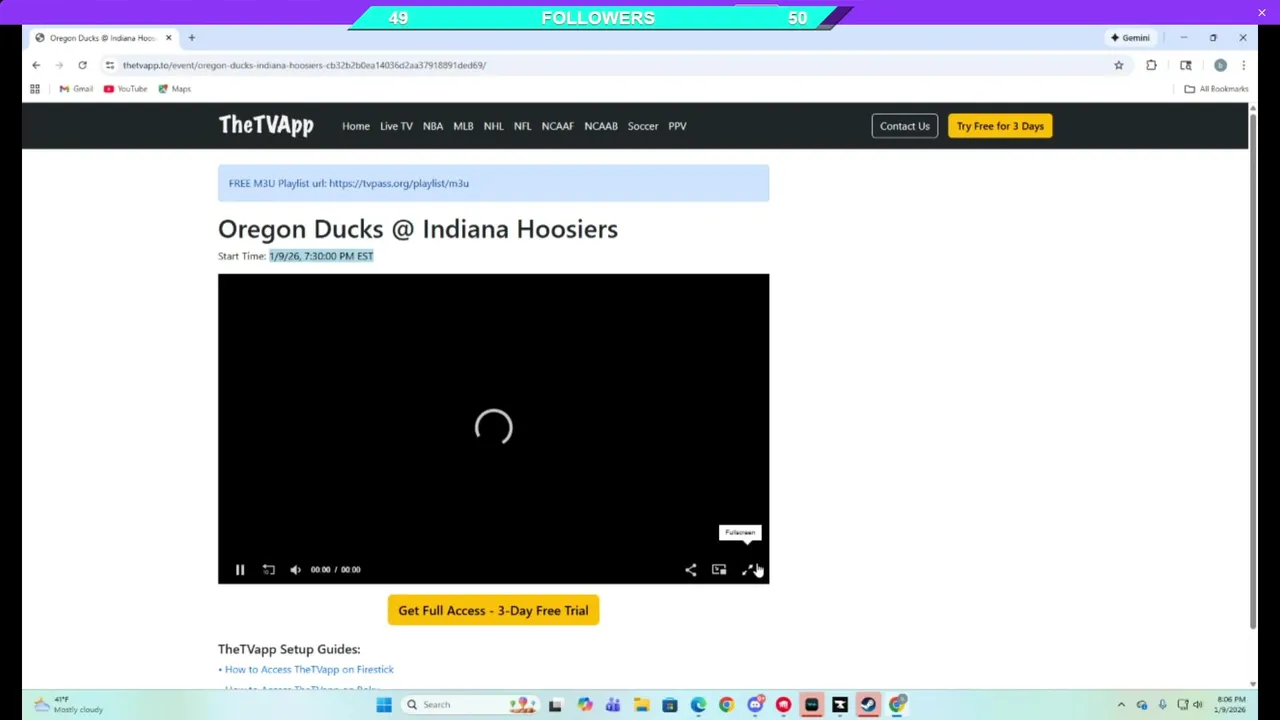Image resolution: width=1280 pixels, height=720 pixels.
Task: Open Maps bookmark
Action: (x=174, y=89)
